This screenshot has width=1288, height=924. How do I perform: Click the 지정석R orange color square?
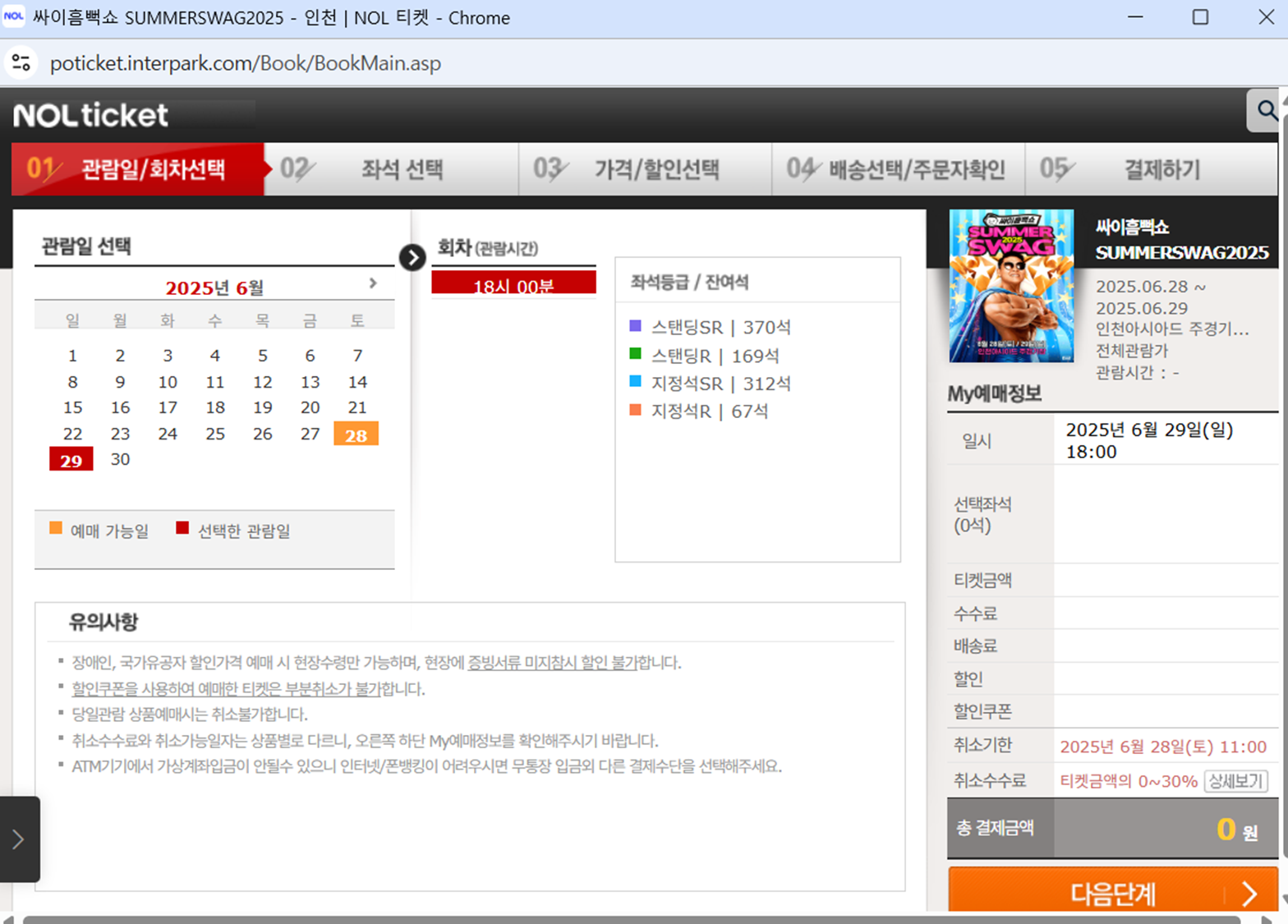(635, 409)
